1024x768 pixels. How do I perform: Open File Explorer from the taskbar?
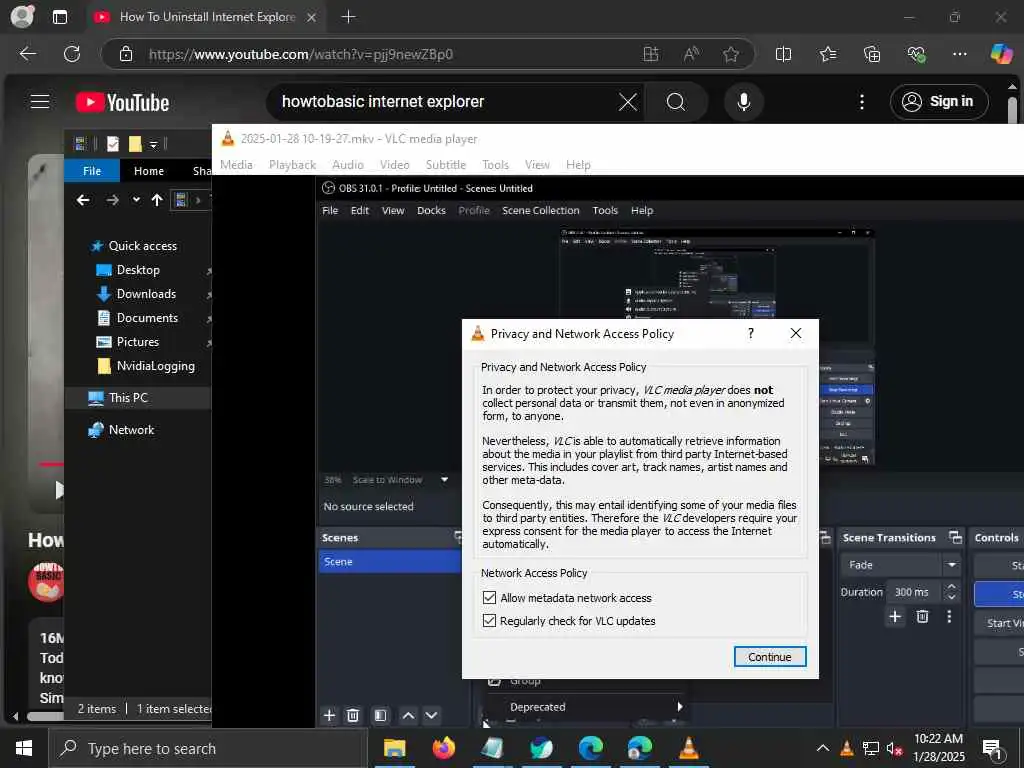point(394,748)
